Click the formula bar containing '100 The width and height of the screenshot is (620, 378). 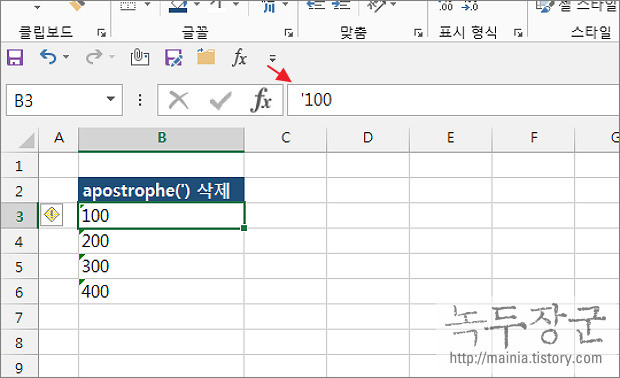(x=453, y=100)
